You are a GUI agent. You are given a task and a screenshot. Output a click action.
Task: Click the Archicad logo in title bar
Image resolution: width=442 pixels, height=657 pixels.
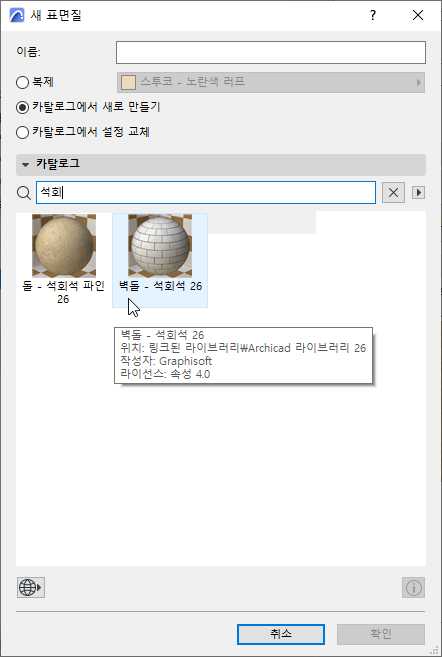[17, 15]
